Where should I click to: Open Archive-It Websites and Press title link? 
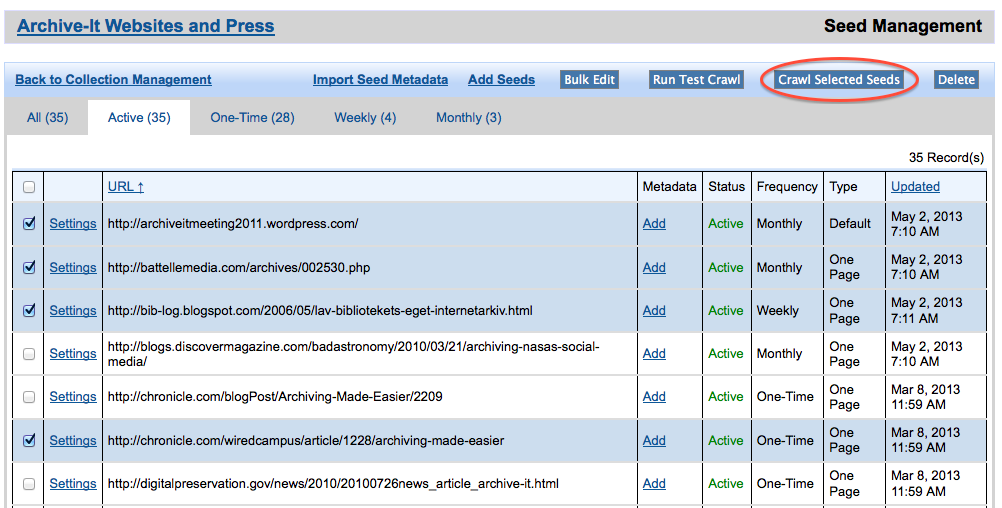(146, 26)
